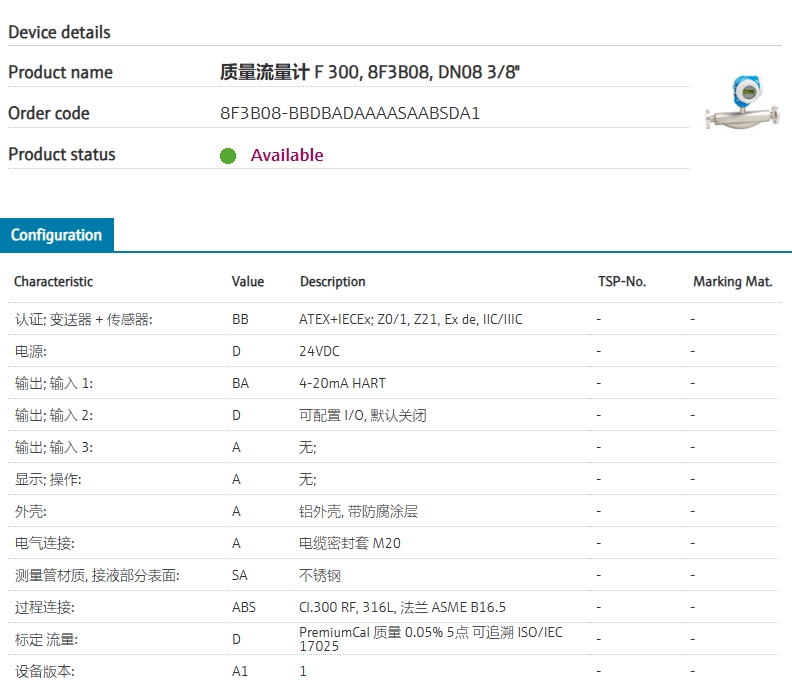This screenshot has height=696, width=792.
Task: Click the 输出; 输入 1: characteristic label
Action: click(x=54, y=383)
